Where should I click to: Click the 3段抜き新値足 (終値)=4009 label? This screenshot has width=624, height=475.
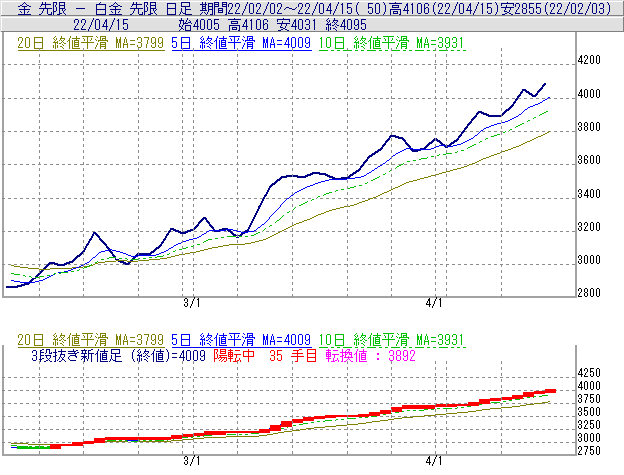tap(118, 355)
